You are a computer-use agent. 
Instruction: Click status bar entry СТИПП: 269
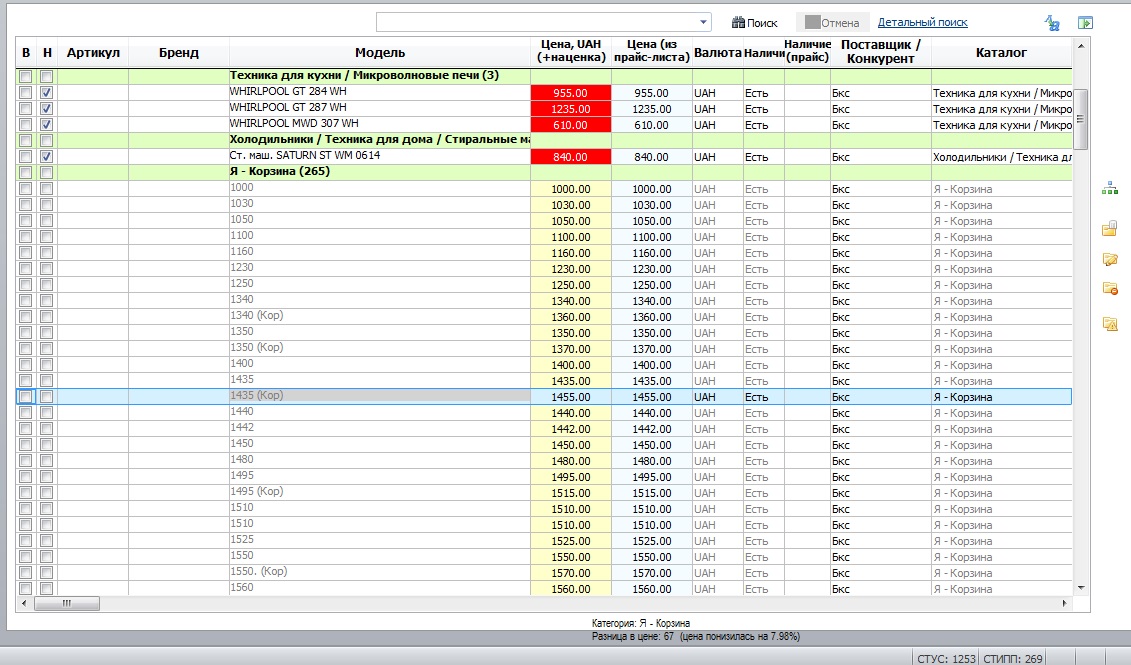pos(1013,658)
